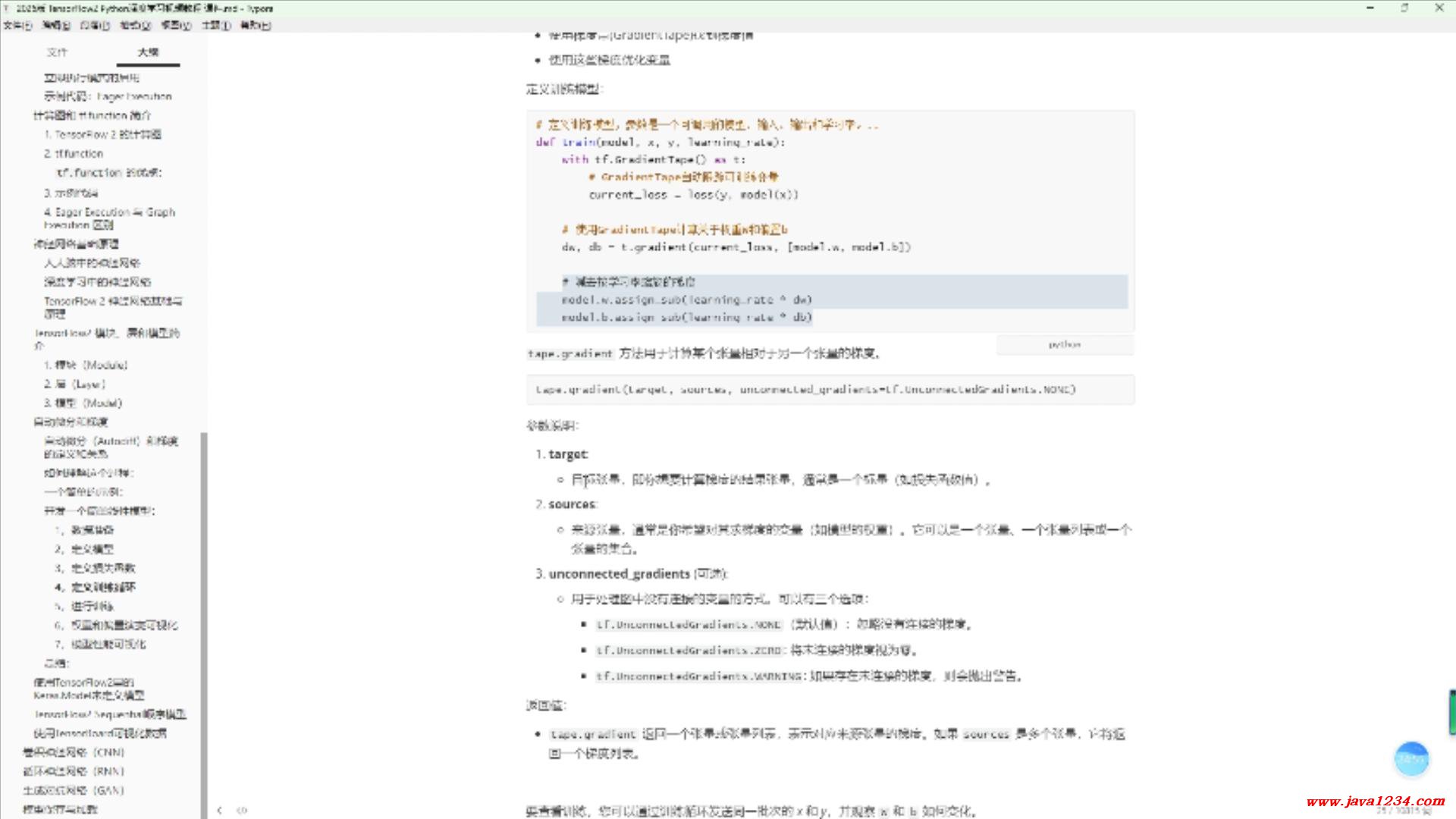This screenshot has width=1456, height=819.
Task: Open outline entry 1. 模块 (Module)
Action: [x=86, y=365]
